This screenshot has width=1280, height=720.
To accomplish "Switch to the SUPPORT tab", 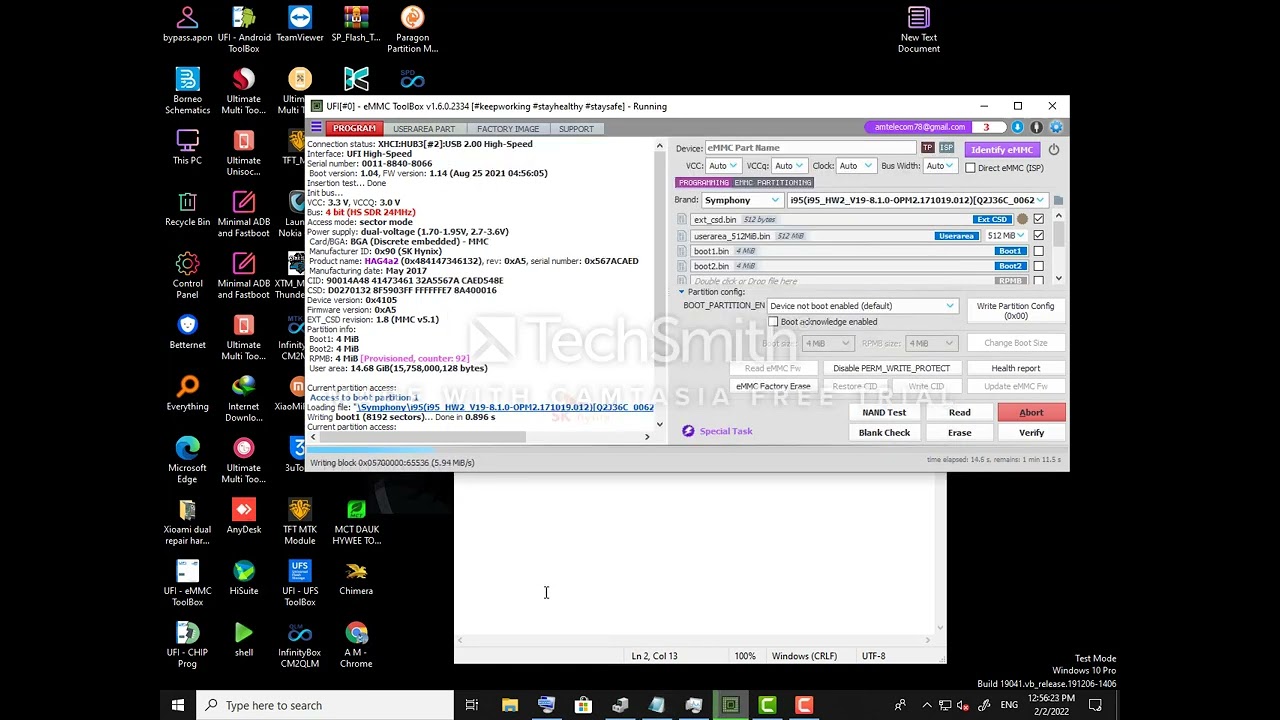I will [576, 128].
